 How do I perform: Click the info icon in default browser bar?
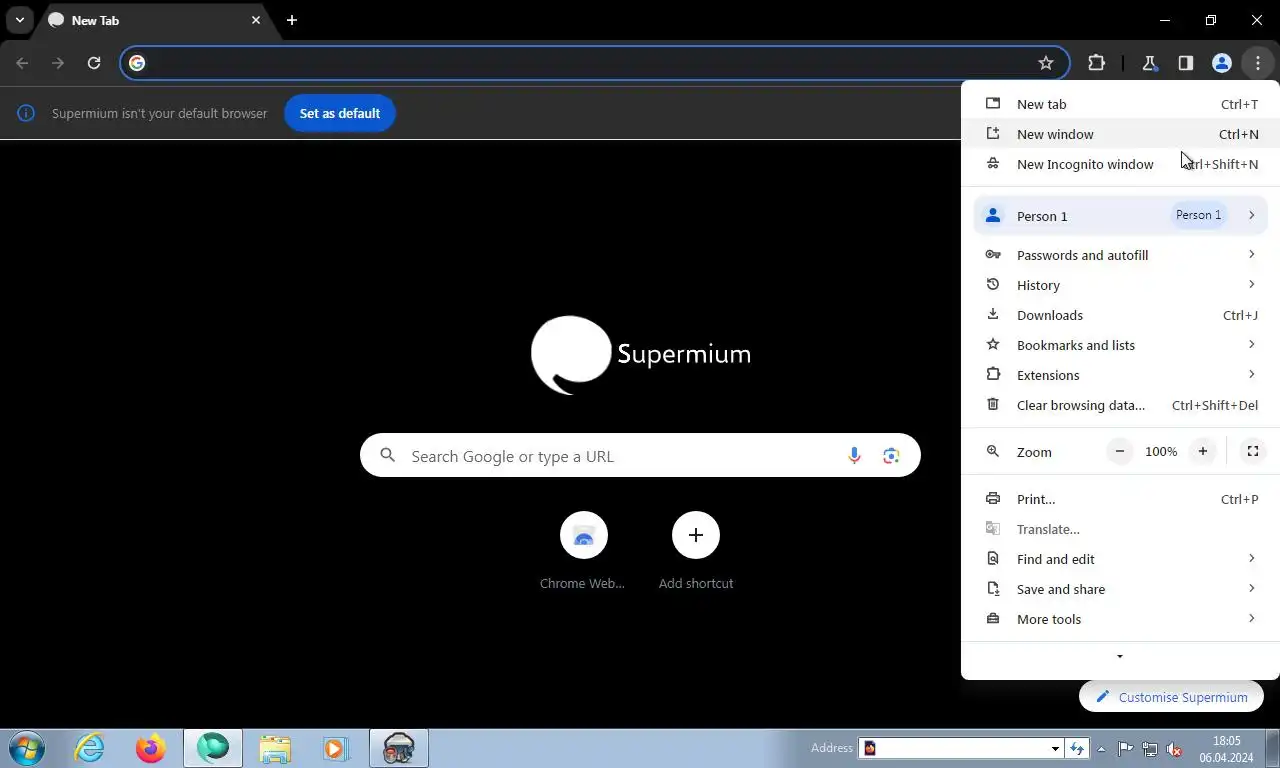tap(26, 113)
